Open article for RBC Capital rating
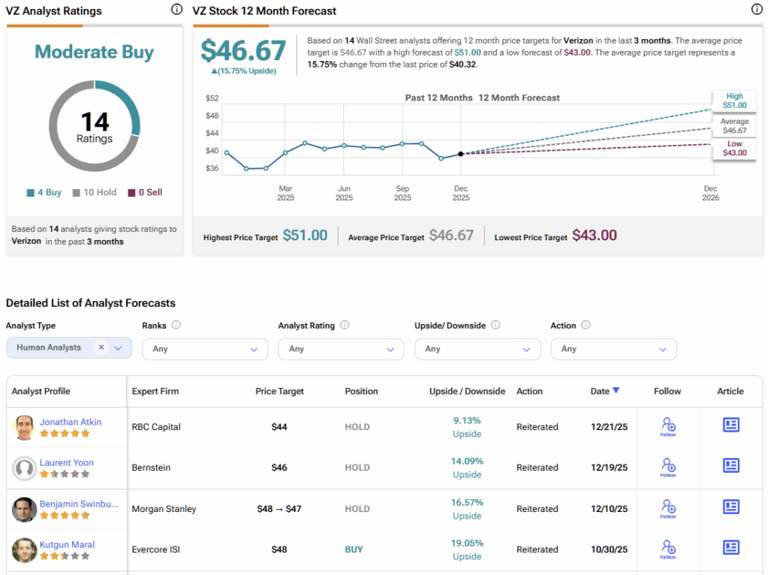Viewport: 768px width, 575px height. (731, 425)
